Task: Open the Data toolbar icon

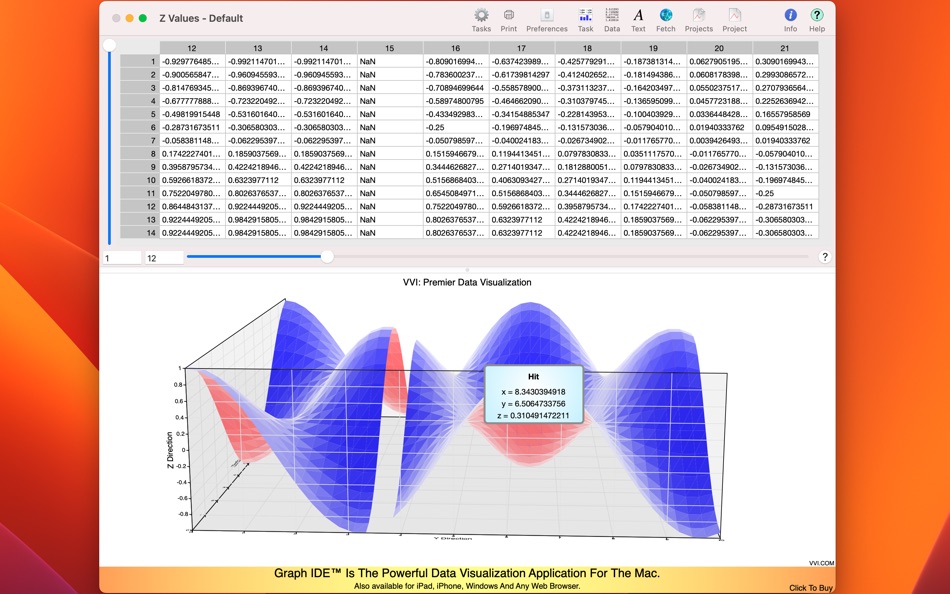Action: [612, 16]
